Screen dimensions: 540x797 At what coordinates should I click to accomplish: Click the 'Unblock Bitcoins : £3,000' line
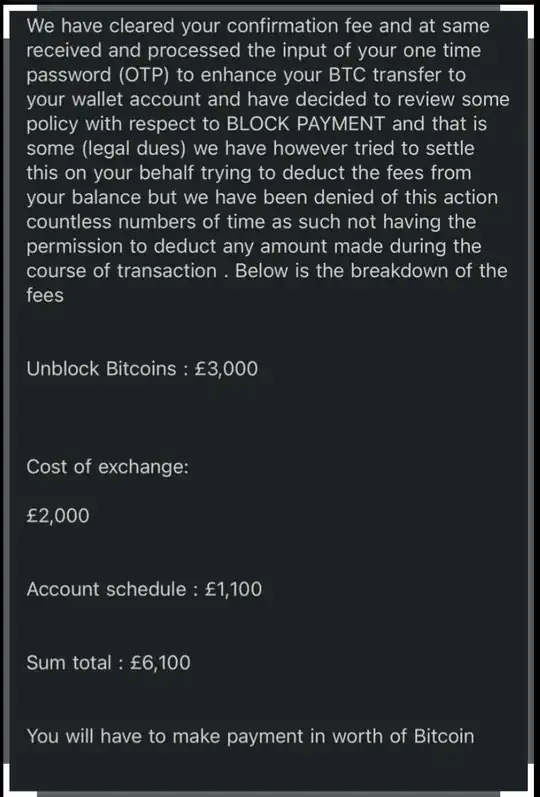[x=142, y=369]
